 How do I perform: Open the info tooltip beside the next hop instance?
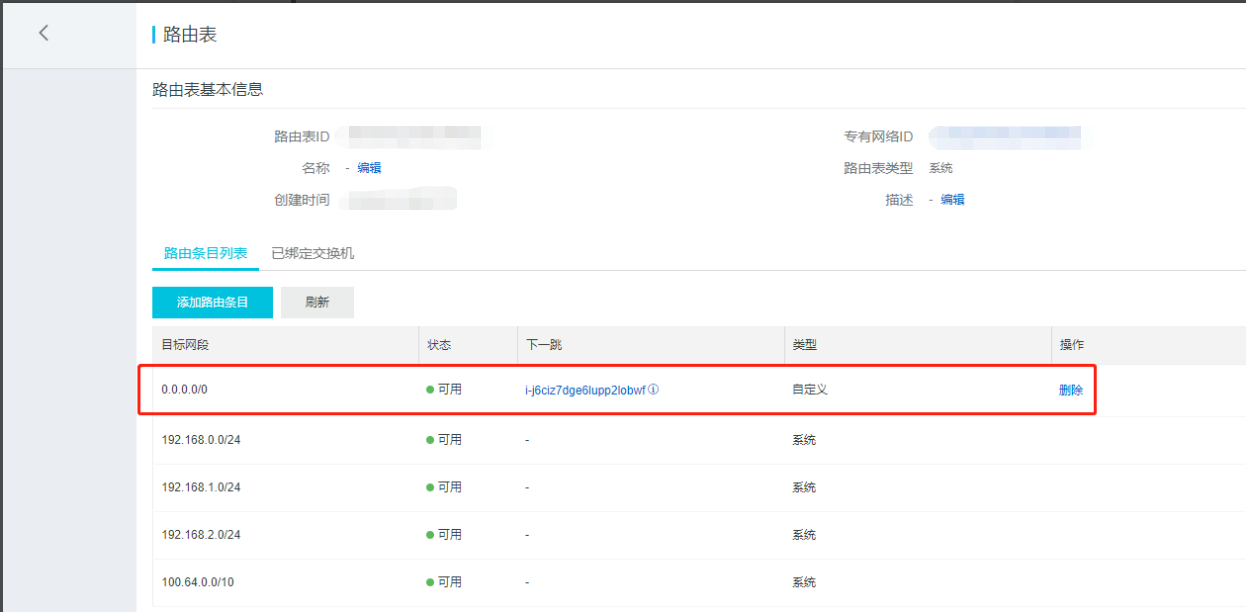click(654, 390)
